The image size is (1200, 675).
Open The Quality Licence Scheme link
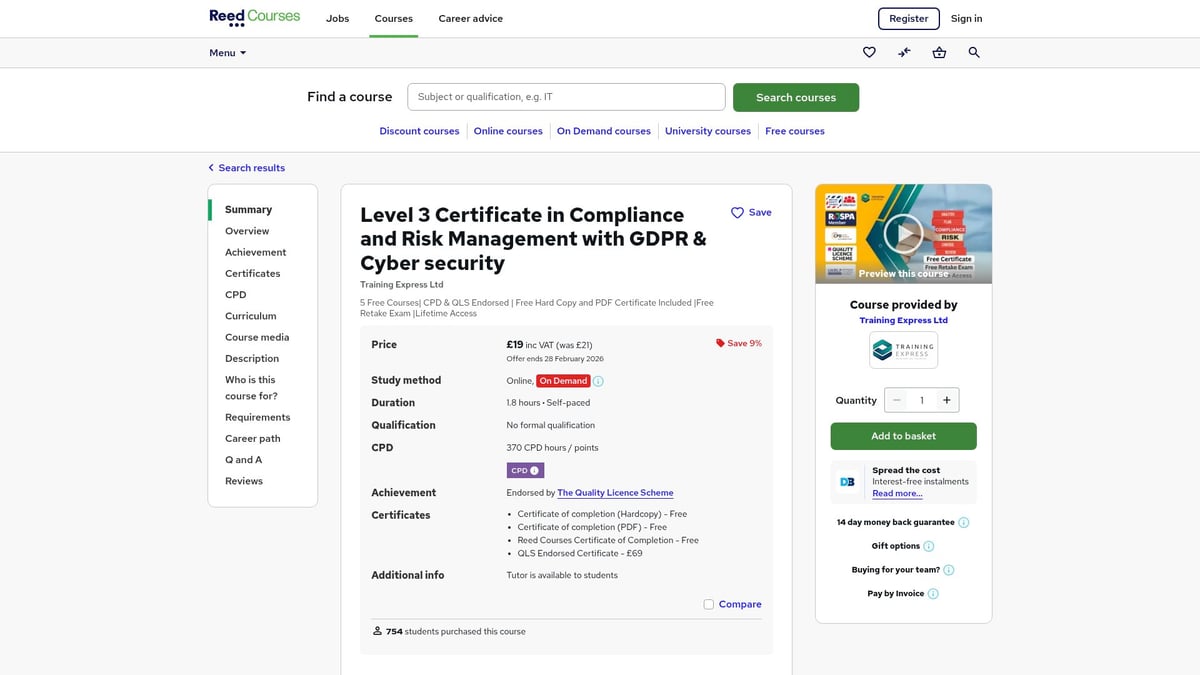(x=614, y=492)
